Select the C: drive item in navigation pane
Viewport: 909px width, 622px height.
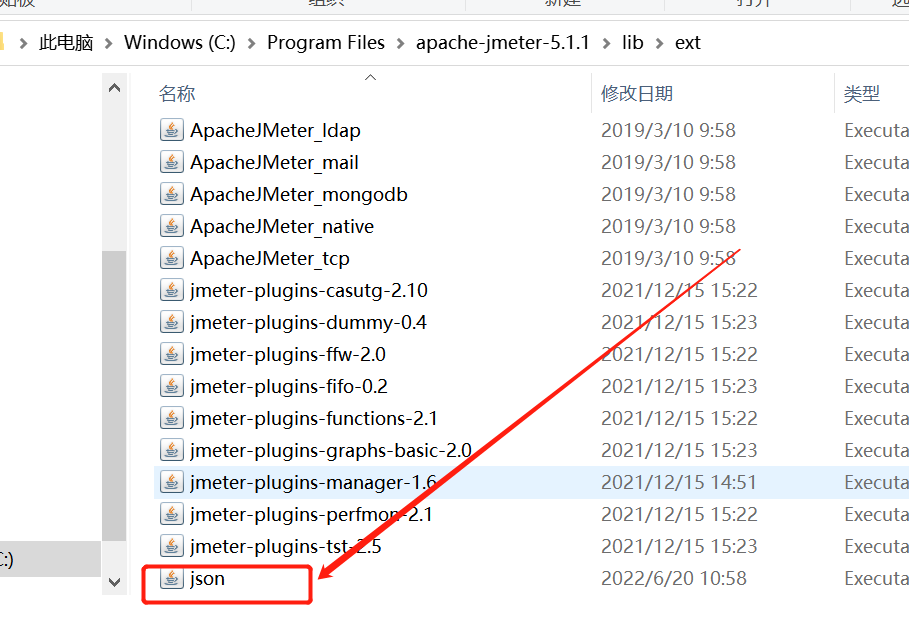[x=50, y=559]
